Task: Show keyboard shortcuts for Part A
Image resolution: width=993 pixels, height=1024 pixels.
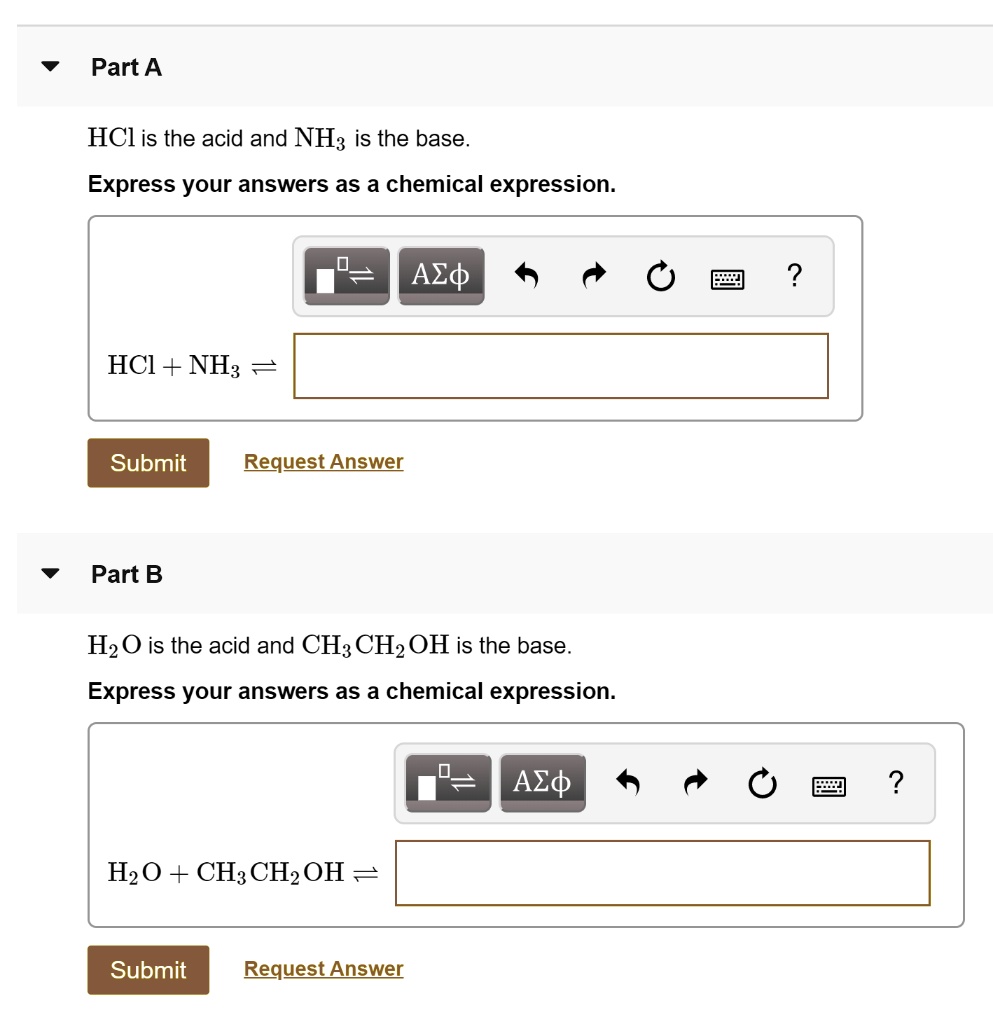Action: pos(727,277)
